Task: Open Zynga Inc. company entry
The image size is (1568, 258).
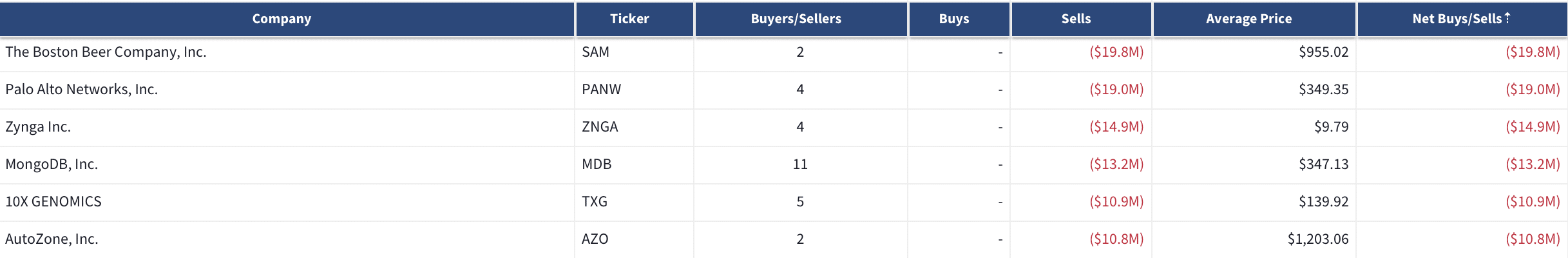Action: (x=38, y=126)
